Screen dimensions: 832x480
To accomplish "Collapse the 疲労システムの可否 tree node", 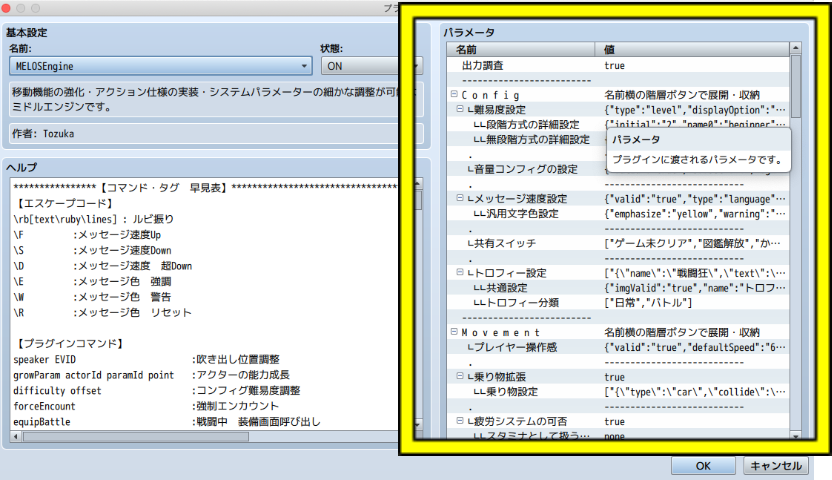I will [x=461, y=422].
